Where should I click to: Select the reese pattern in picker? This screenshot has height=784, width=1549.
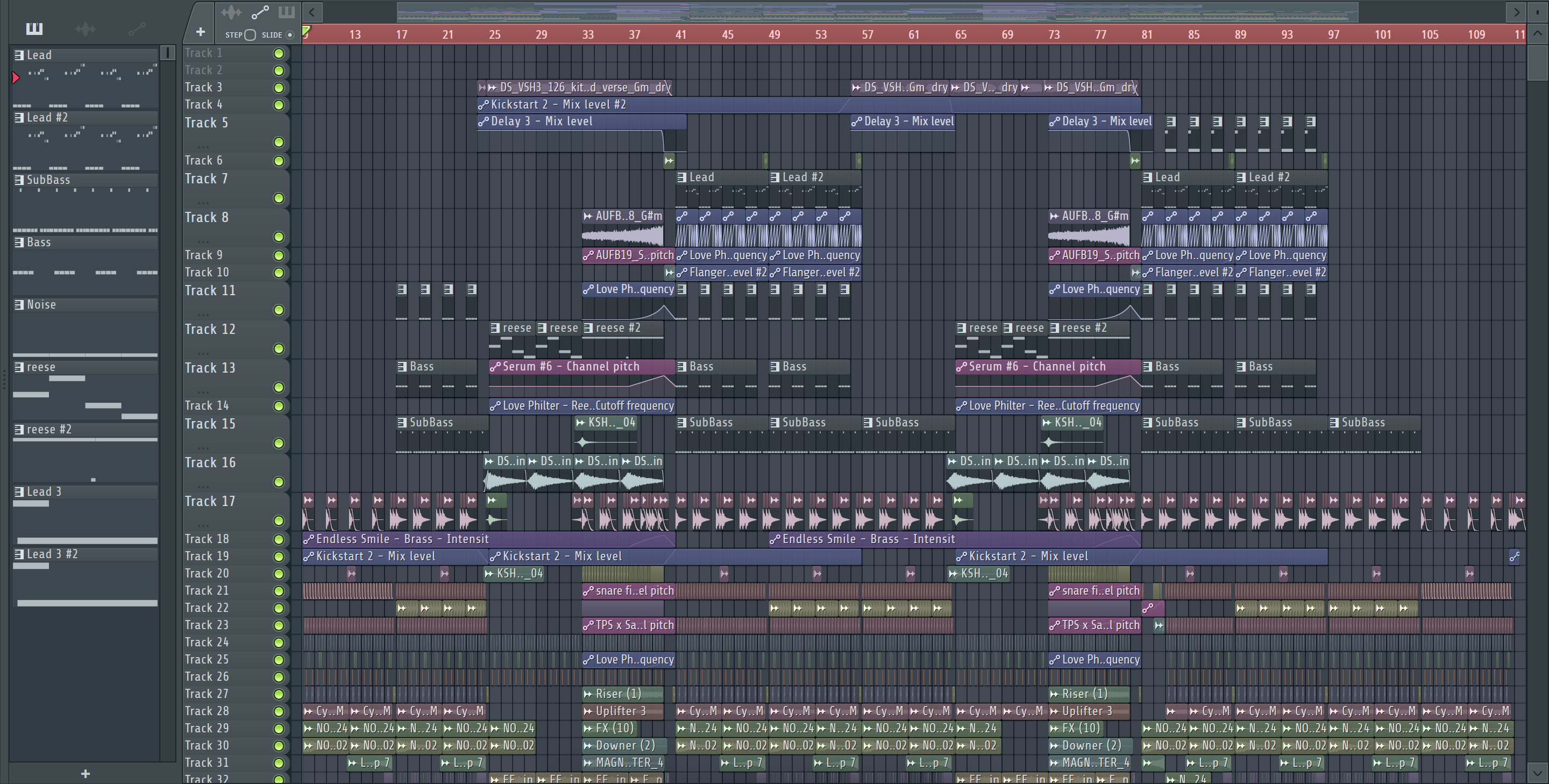(x=86, y=367)
